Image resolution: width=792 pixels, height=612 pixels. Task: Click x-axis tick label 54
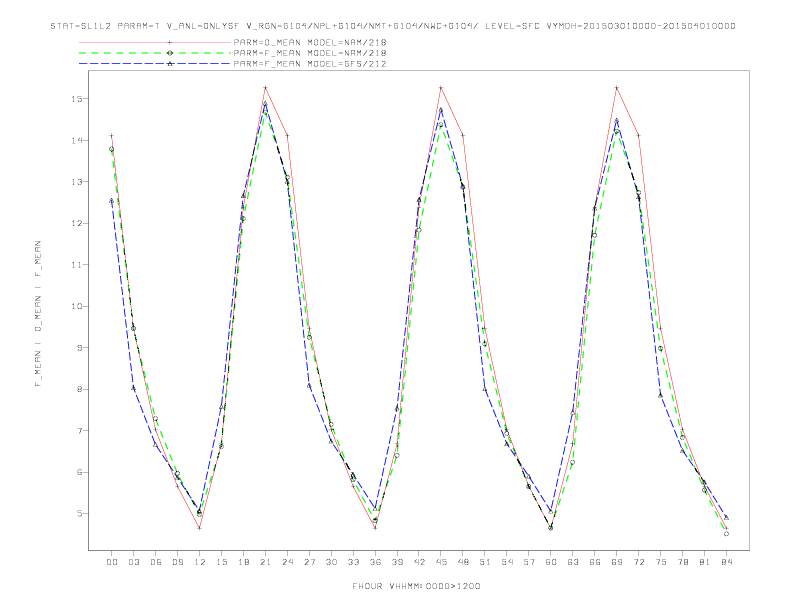tap(507, 562)
